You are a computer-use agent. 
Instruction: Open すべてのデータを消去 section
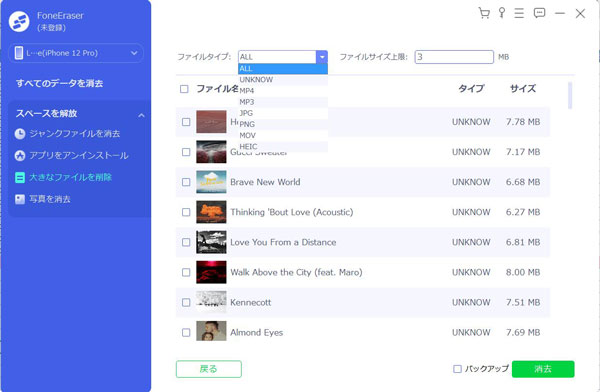59,83
